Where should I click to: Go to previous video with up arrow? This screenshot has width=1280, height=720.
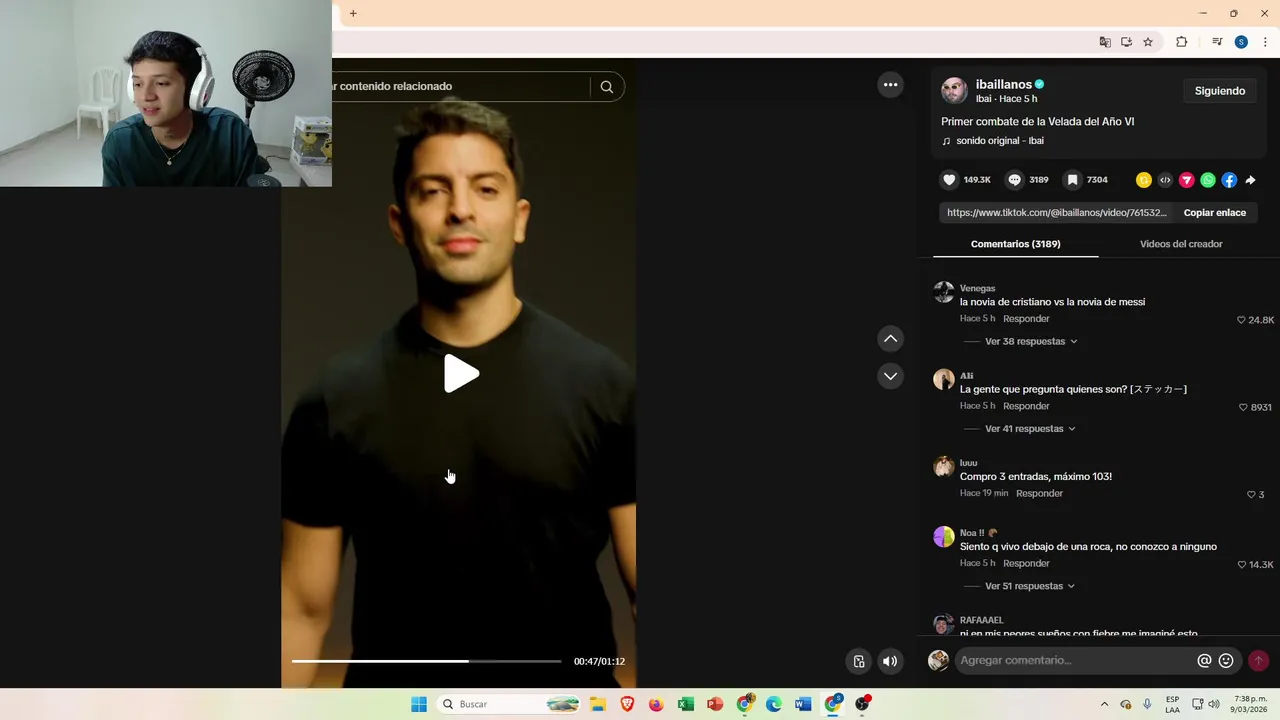click(x=890, y=339)
